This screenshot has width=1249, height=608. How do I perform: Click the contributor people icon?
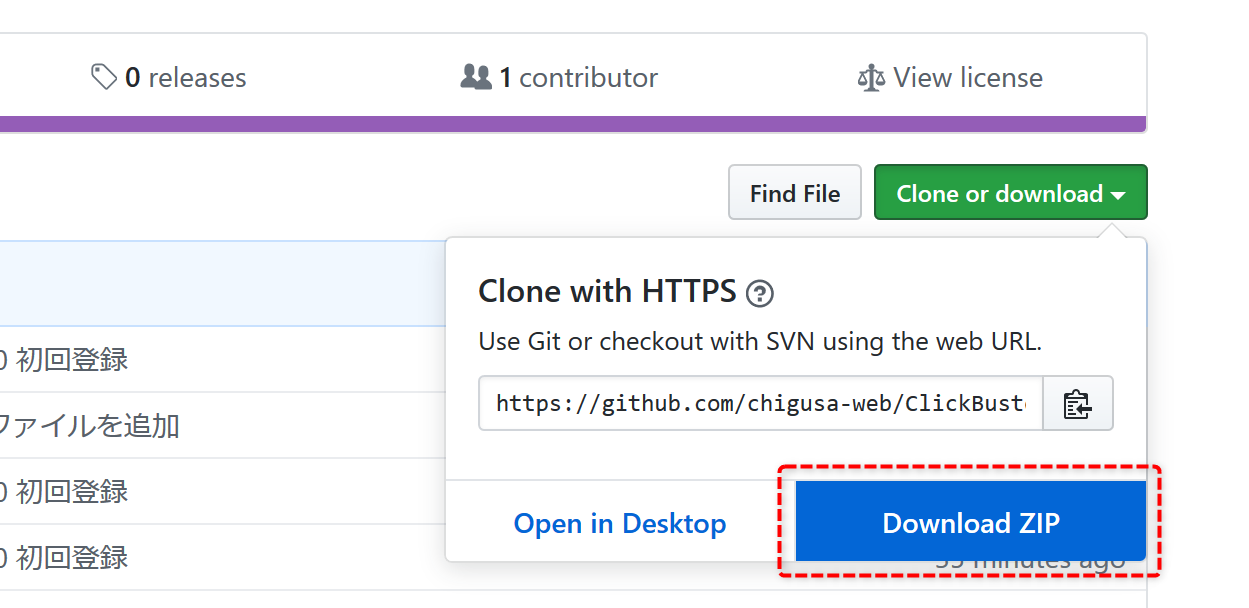pyautogui.click(x=476, y=77)
